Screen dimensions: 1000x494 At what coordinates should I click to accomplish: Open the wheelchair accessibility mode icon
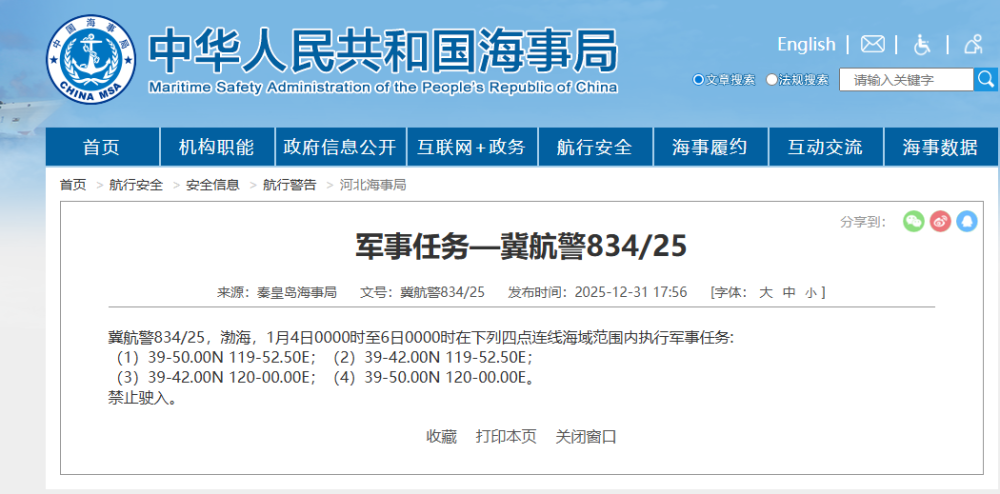point(922,44)
